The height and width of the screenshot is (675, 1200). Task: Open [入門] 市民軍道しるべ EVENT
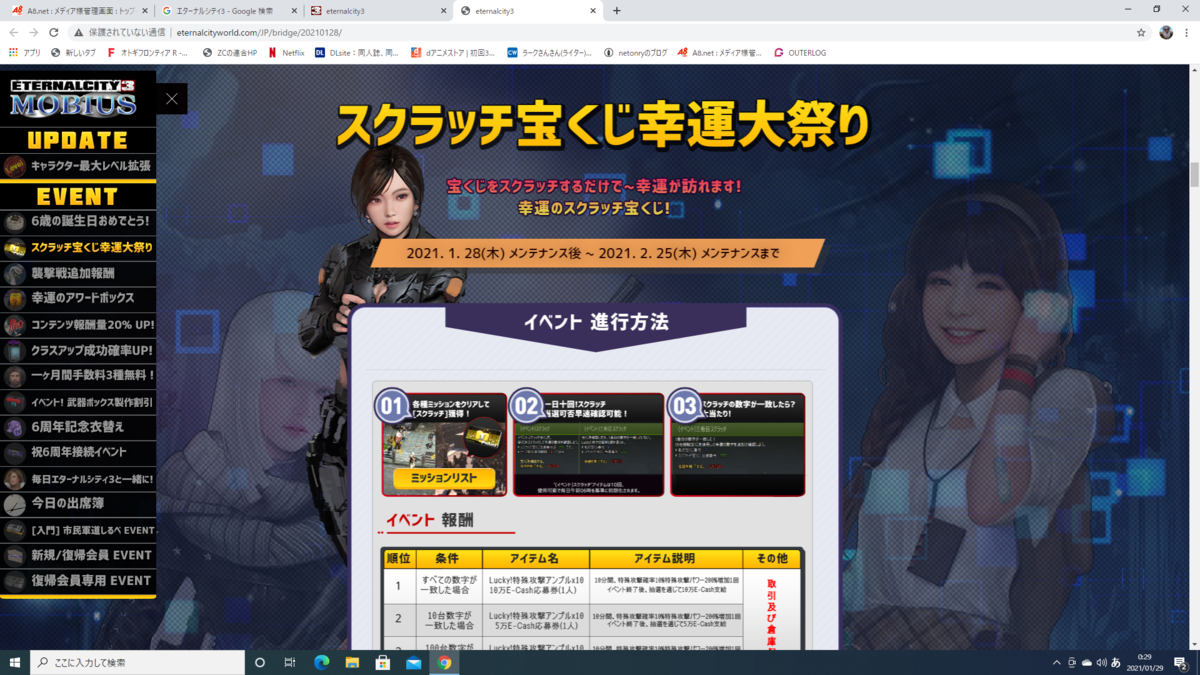tap(78, 530)
